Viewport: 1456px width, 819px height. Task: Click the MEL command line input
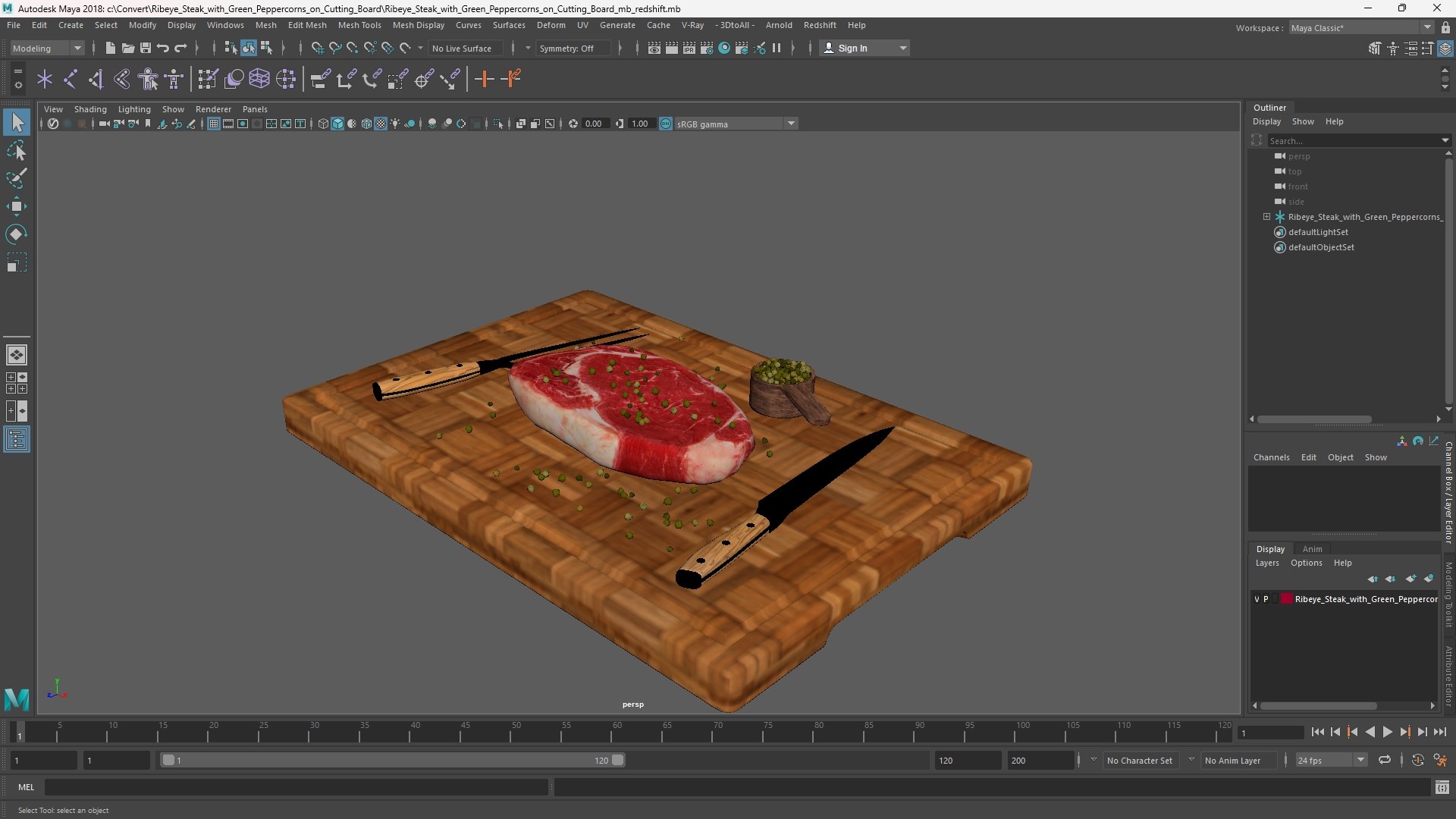[296, 787]
